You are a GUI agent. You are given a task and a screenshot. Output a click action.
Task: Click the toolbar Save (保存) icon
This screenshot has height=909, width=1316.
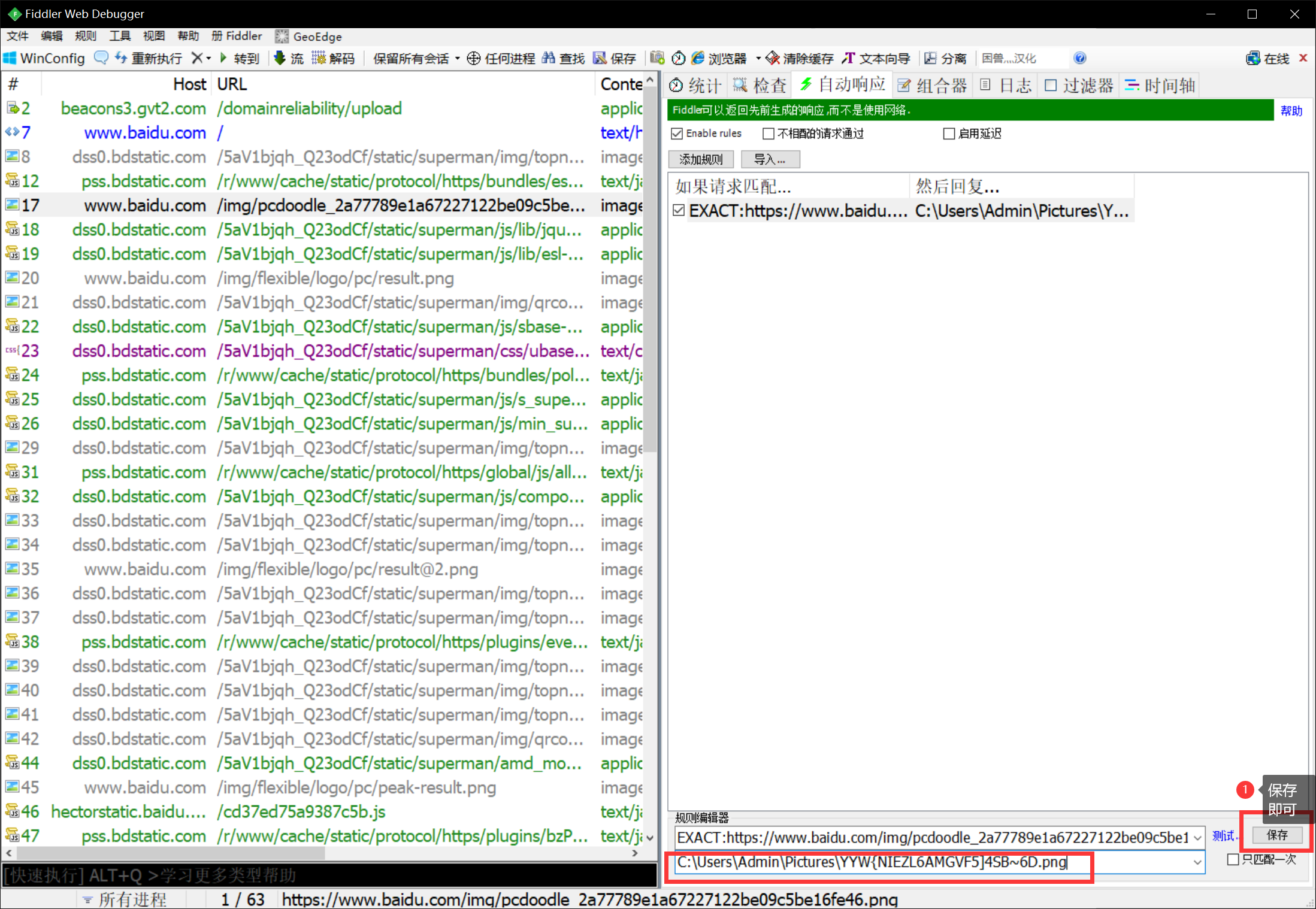599,58
